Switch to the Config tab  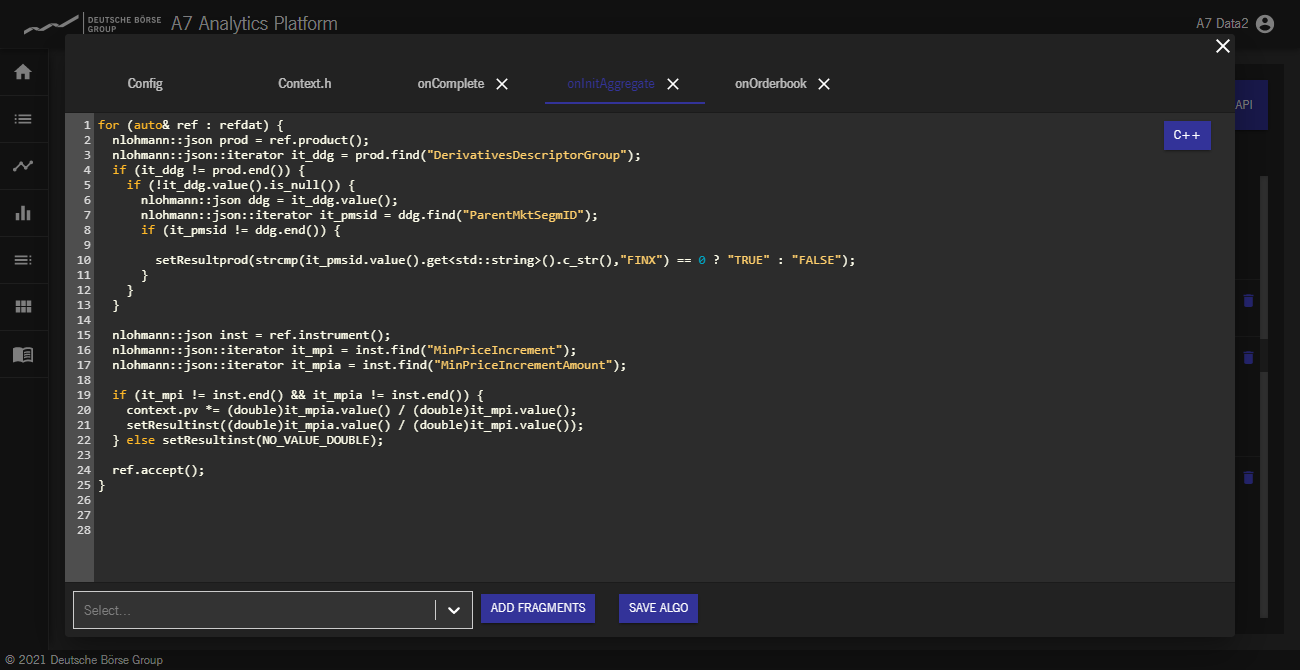145,84
